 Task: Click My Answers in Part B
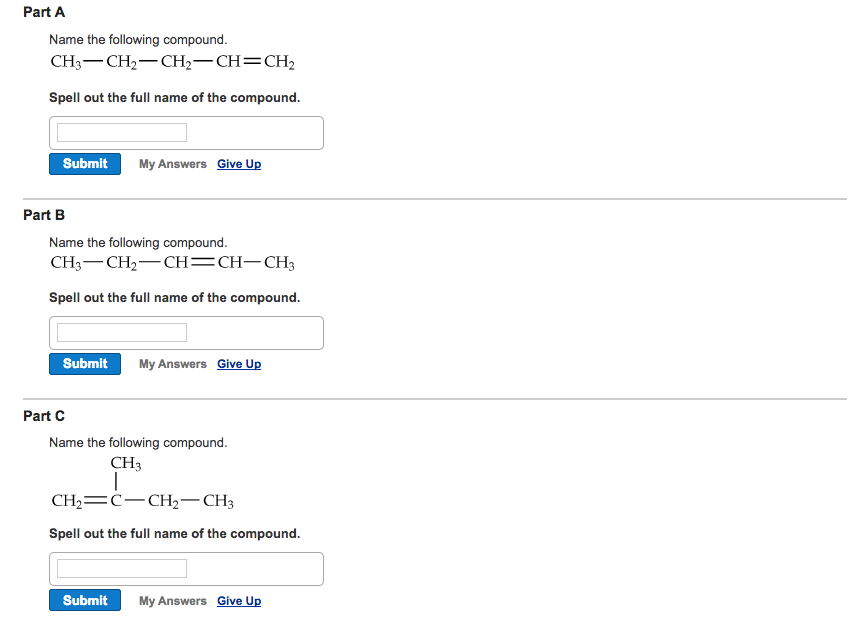[172, 363]
